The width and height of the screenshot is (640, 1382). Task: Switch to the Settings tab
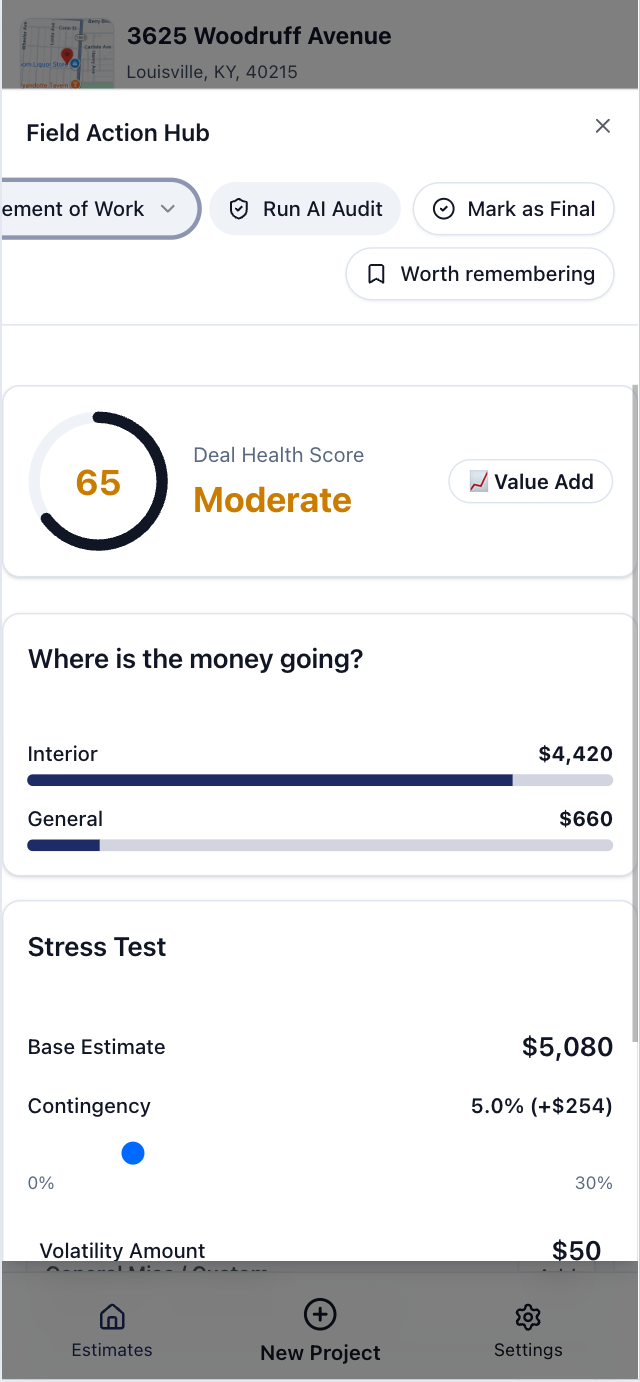click(527, 1331)
